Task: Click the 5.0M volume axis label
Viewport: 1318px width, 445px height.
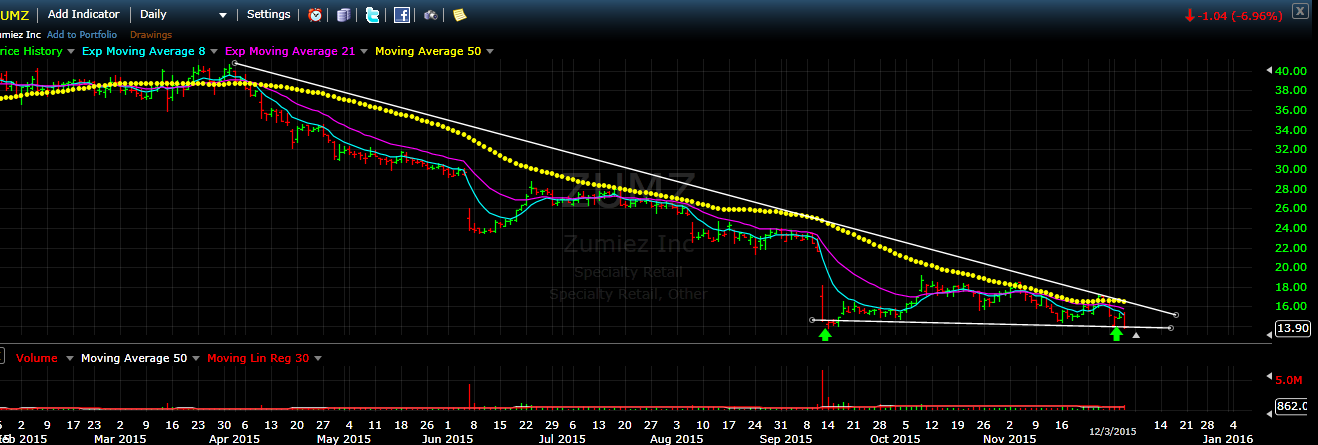Action: pyautogui.click(x=1290, y=380)
